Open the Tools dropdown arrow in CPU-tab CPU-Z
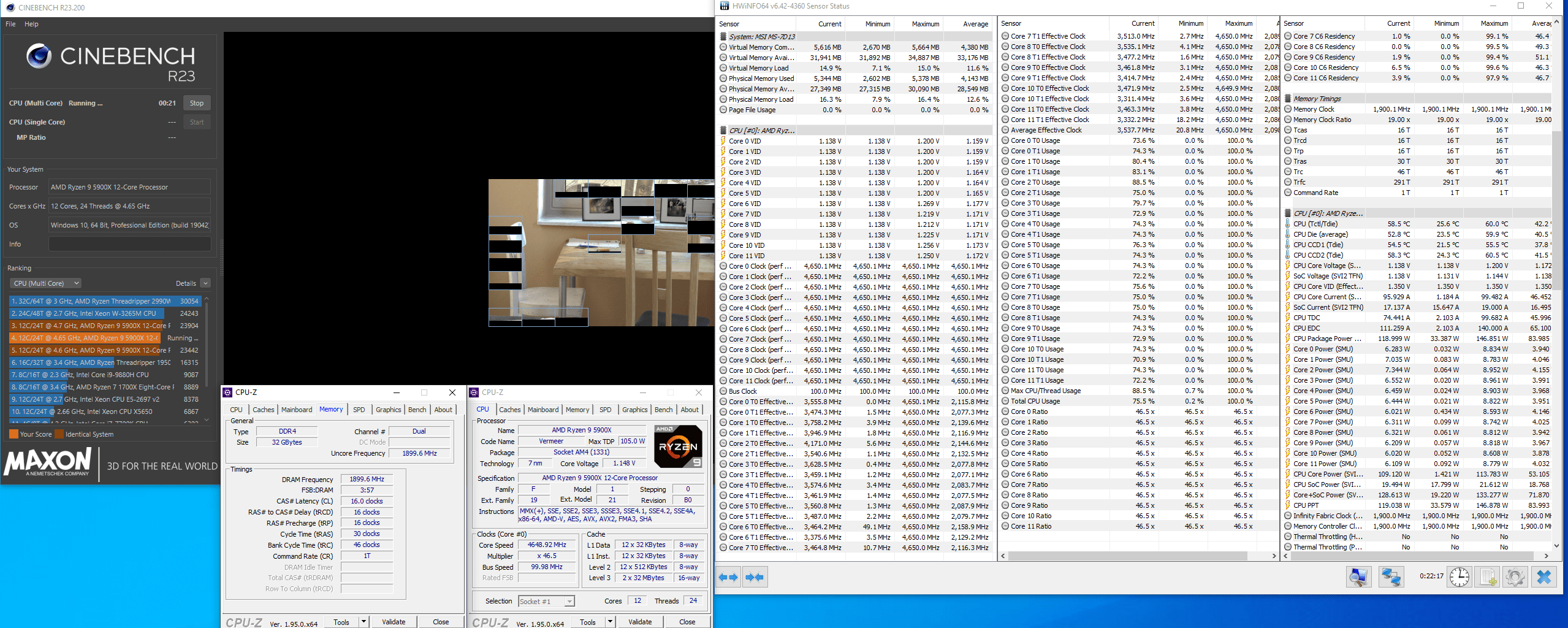The image size is (1568, 628). click(x=610, y=622)
